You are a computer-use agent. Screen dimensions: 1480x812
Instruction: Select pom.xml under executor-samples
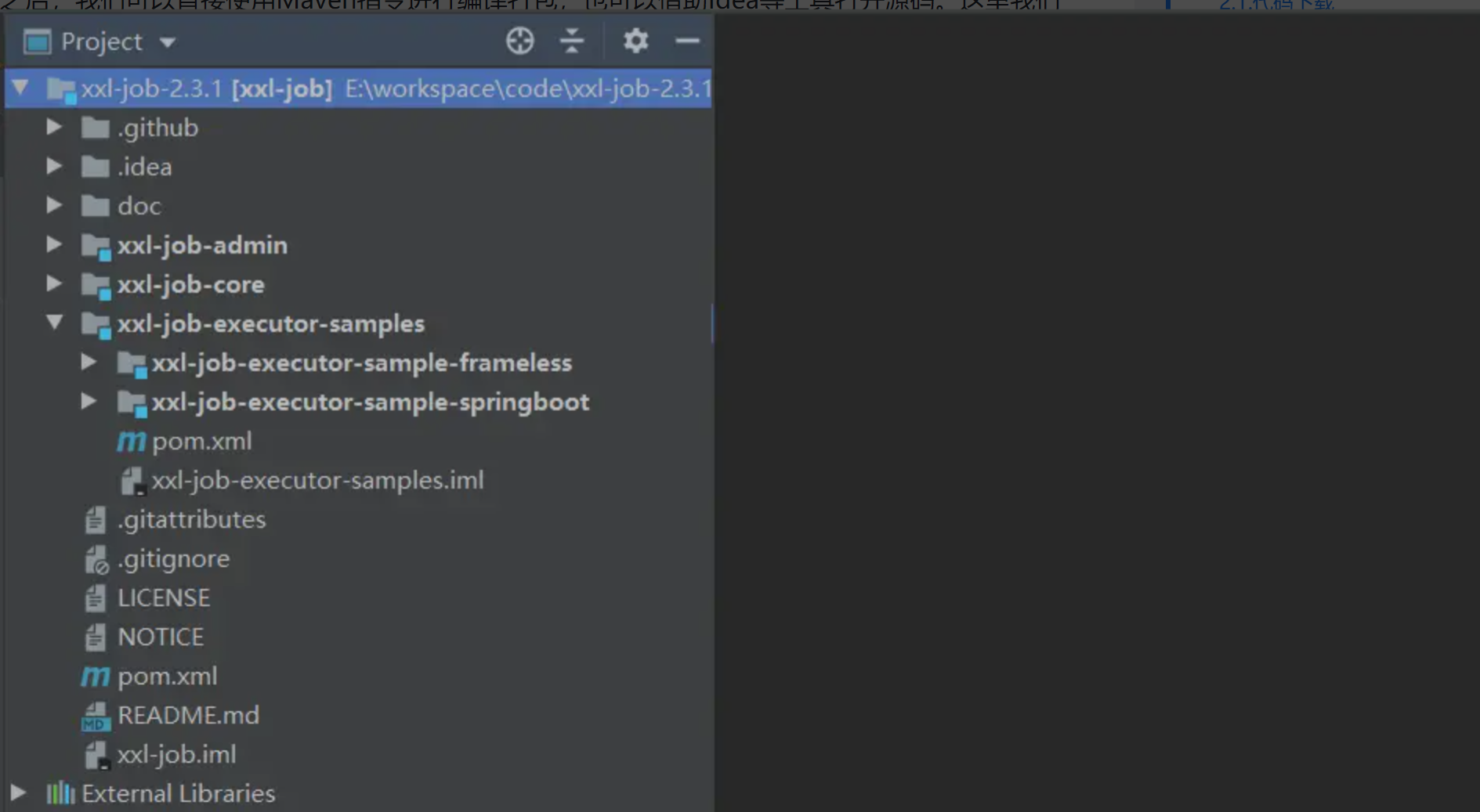click(202, 441)
